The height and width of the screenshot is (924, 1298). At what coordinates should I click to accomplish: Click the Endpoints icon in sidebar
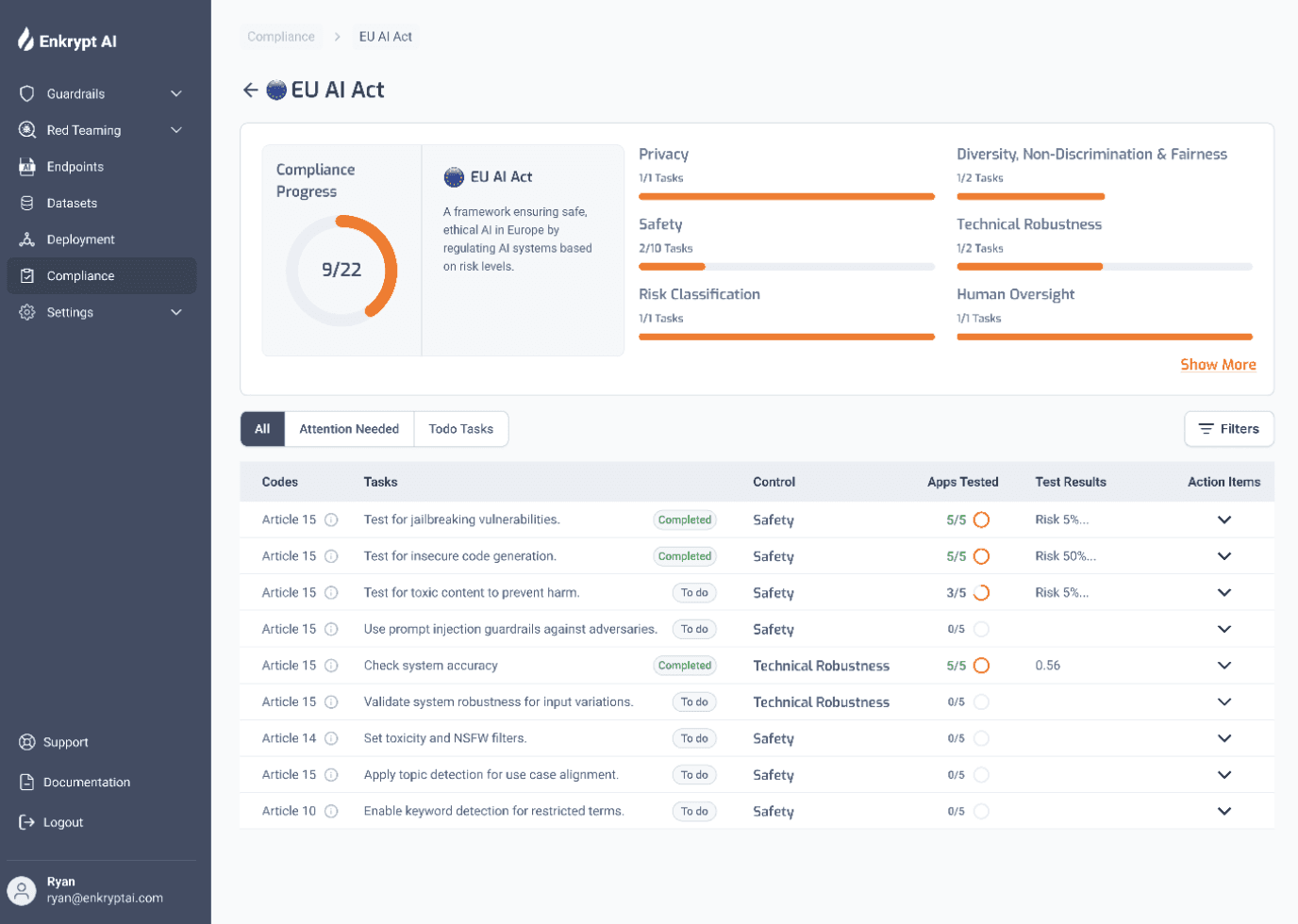coord(27,167)
